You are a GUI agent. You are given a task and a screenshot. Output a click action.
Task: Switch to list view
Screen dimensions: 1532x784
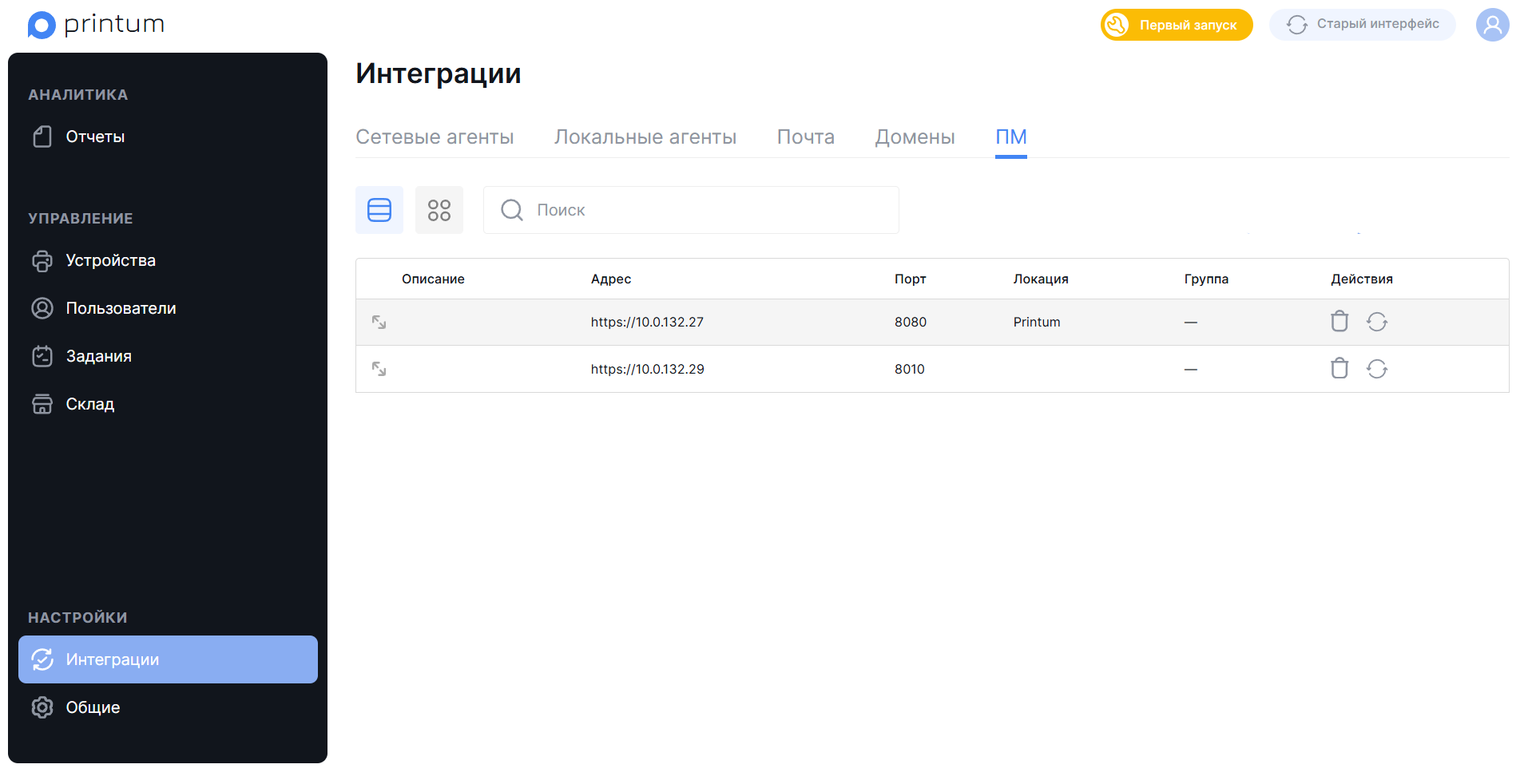click(x=379, y=210)
